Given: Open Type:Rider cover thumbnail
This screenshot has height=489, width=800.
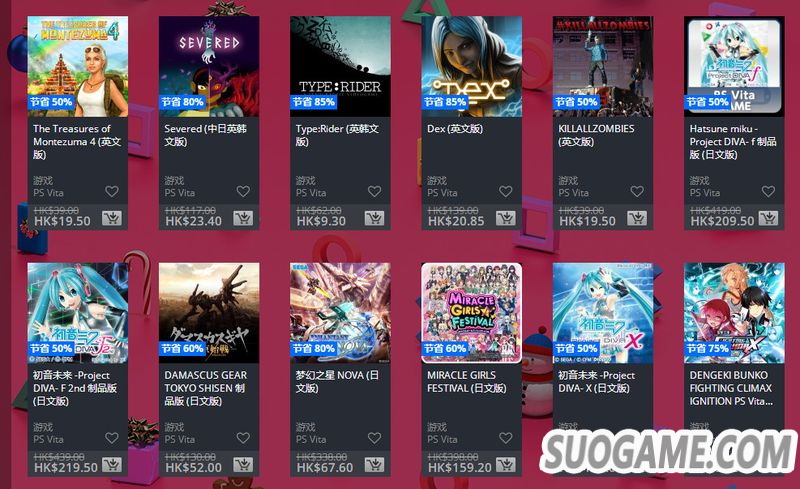Looking at the screenshot, I should [340, 66].
